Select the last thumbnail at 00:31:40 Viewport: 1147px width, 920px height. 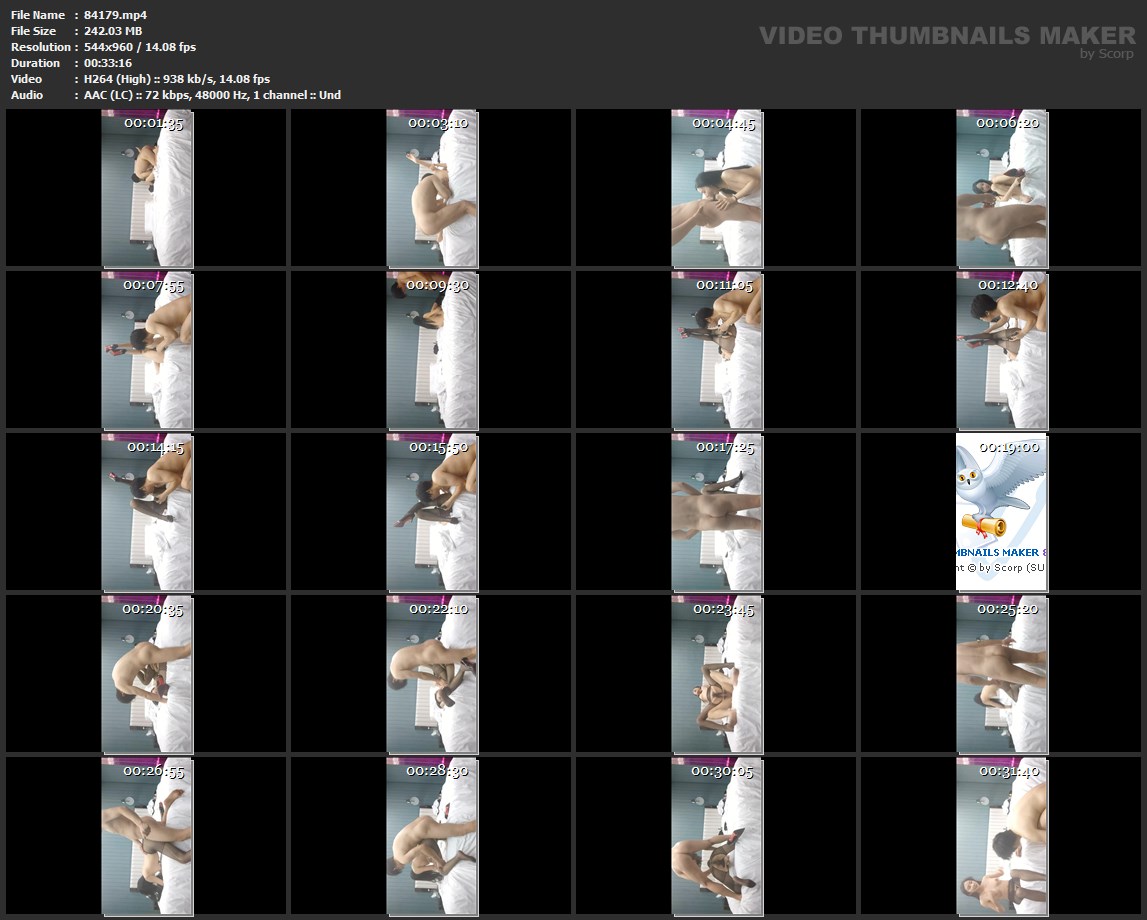click(x=1001, y=837)
